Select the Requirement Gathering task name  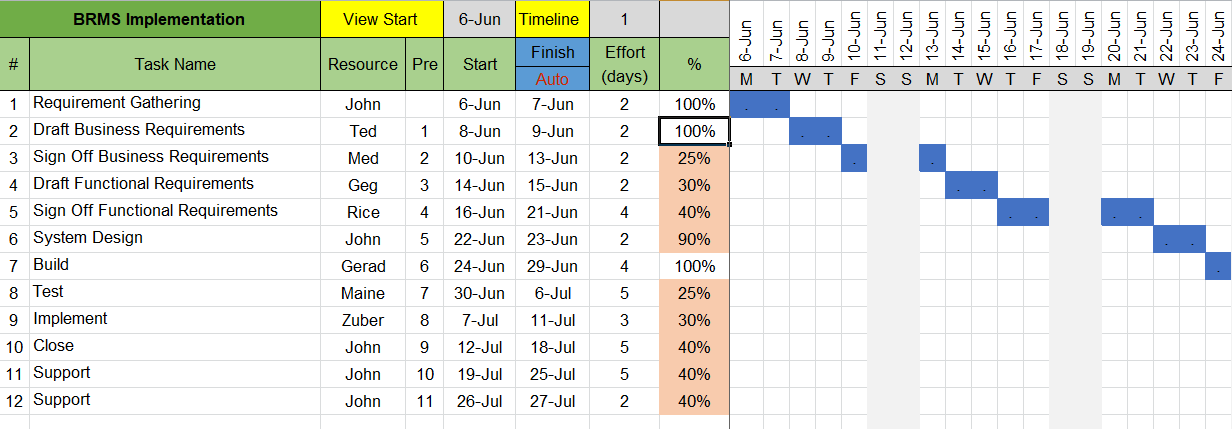coord(117,103)
